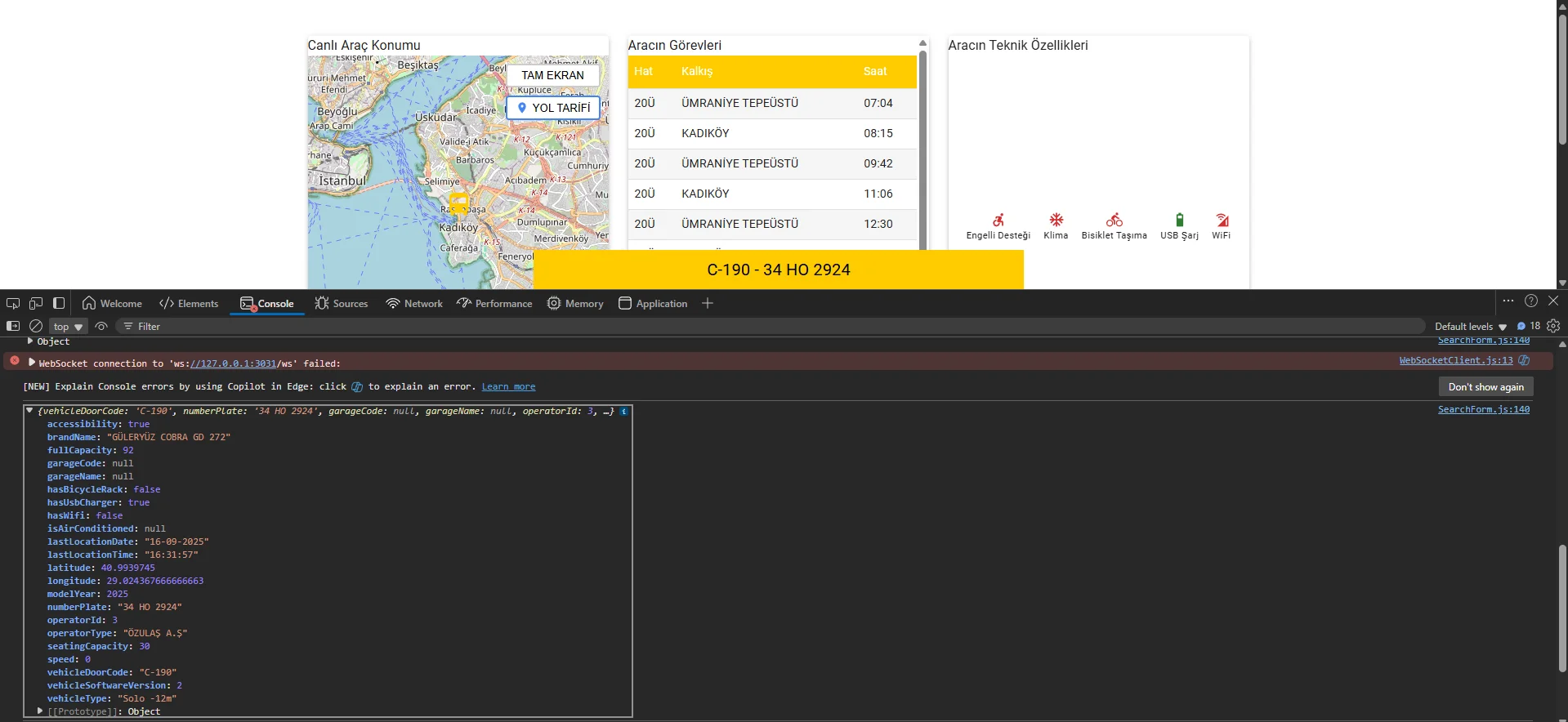
Task: Open the DevTools three-dot customize menu
Action: [x=1508, y=301]
